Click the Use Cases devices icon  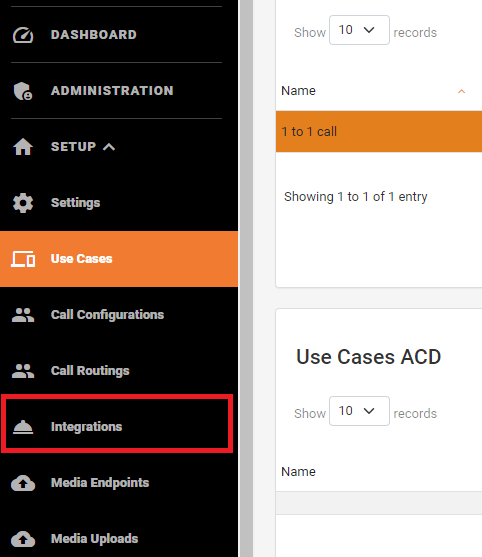[x=23, y=259]
